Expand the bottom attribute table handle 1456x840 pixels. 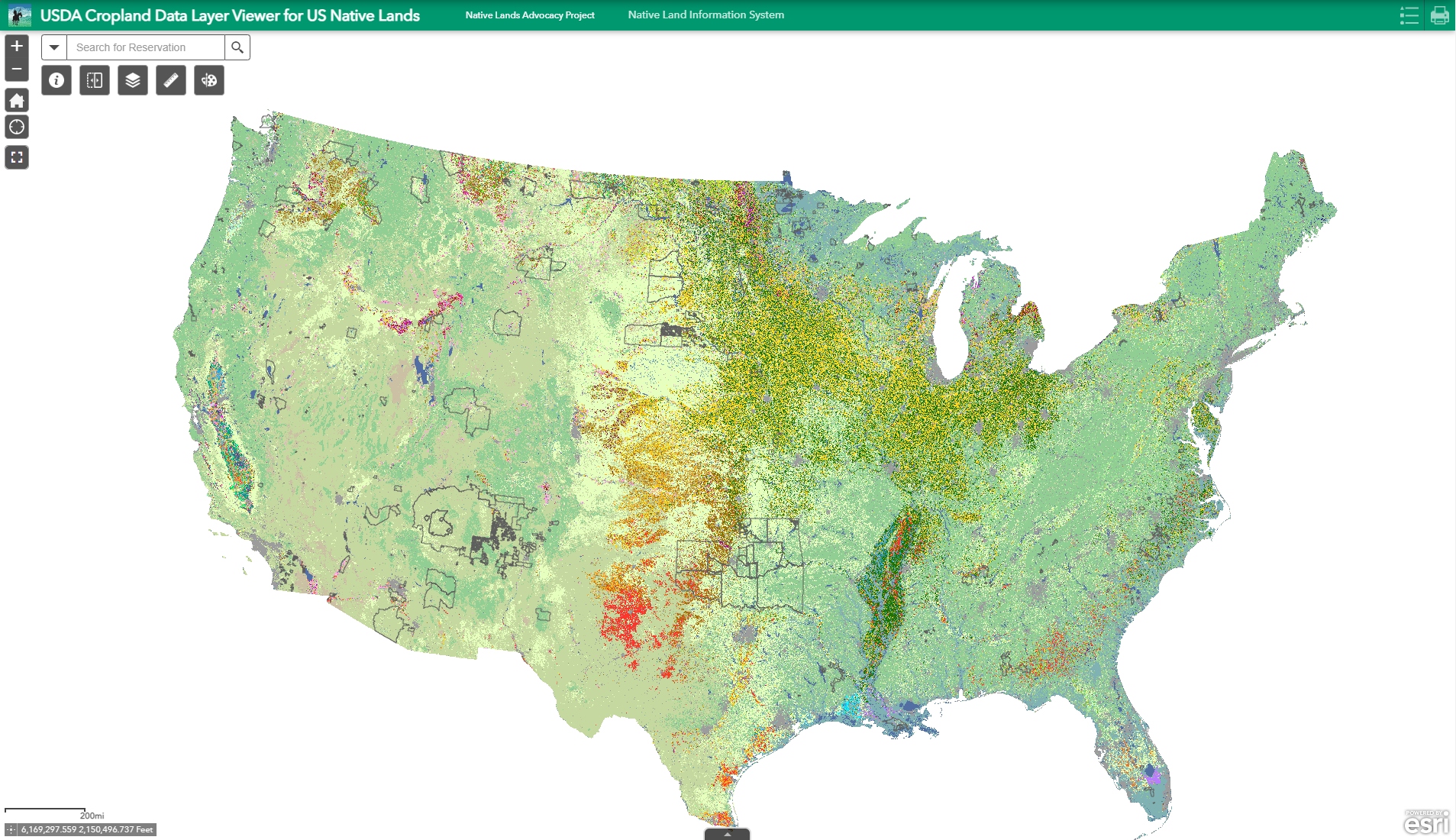click(x=727, y=834)
